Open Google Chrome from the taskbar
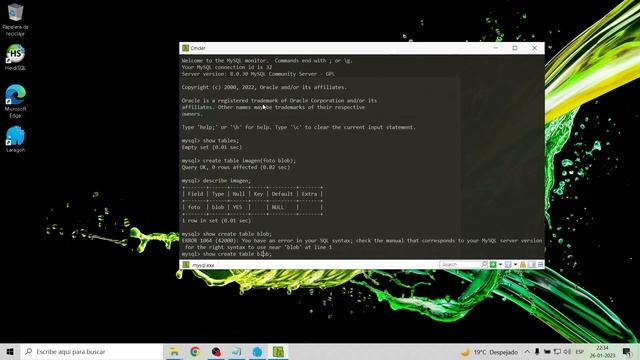 tap(195, 351)
